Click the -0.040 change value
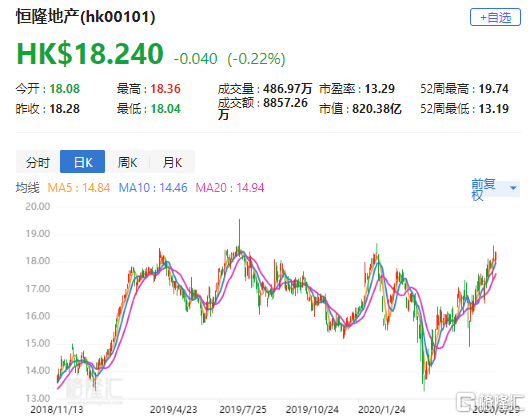The image size is (531, 419). 195,59
